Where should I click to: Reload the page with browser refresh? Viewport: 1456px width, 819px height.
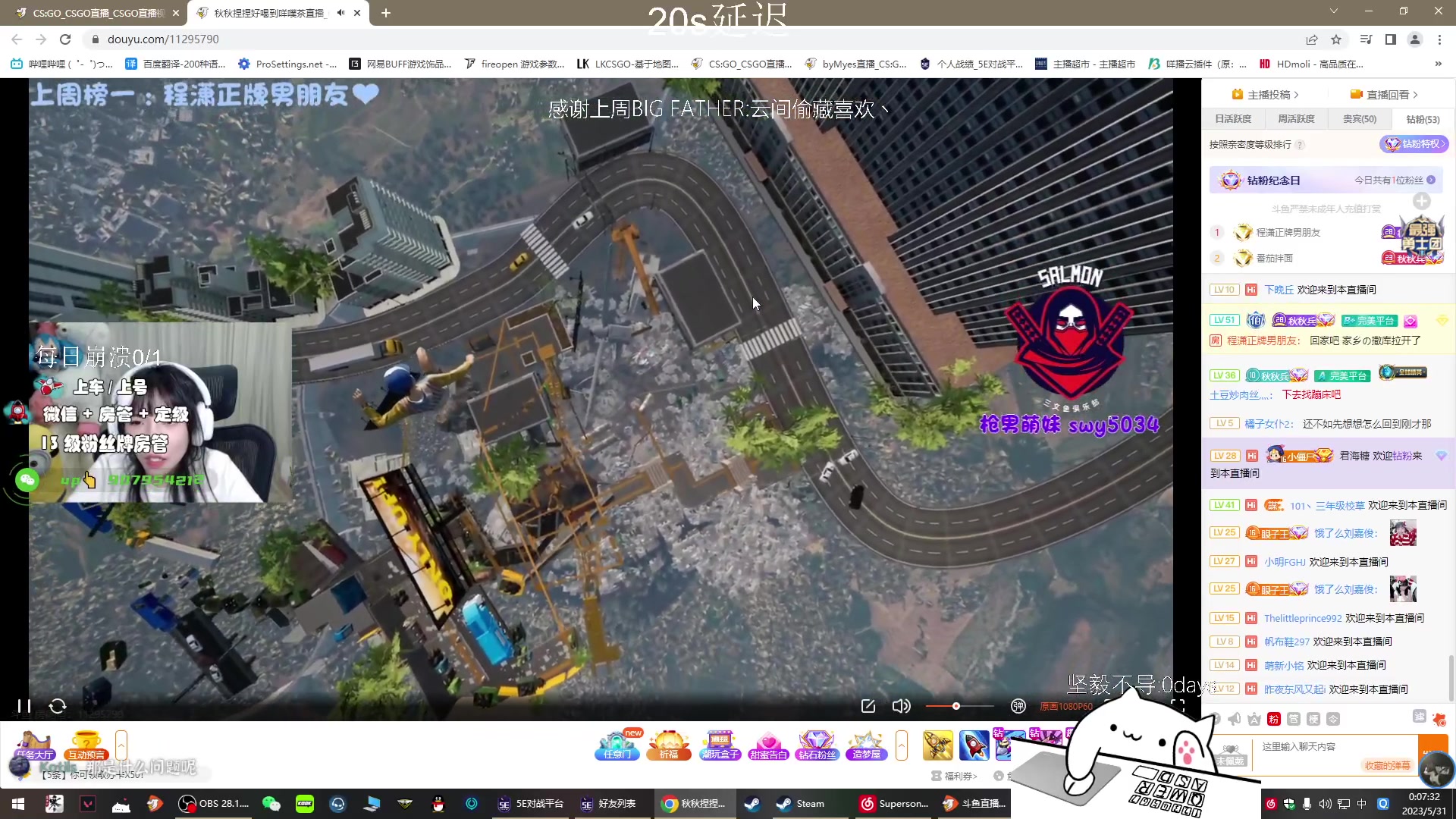(x=65, y=39)
